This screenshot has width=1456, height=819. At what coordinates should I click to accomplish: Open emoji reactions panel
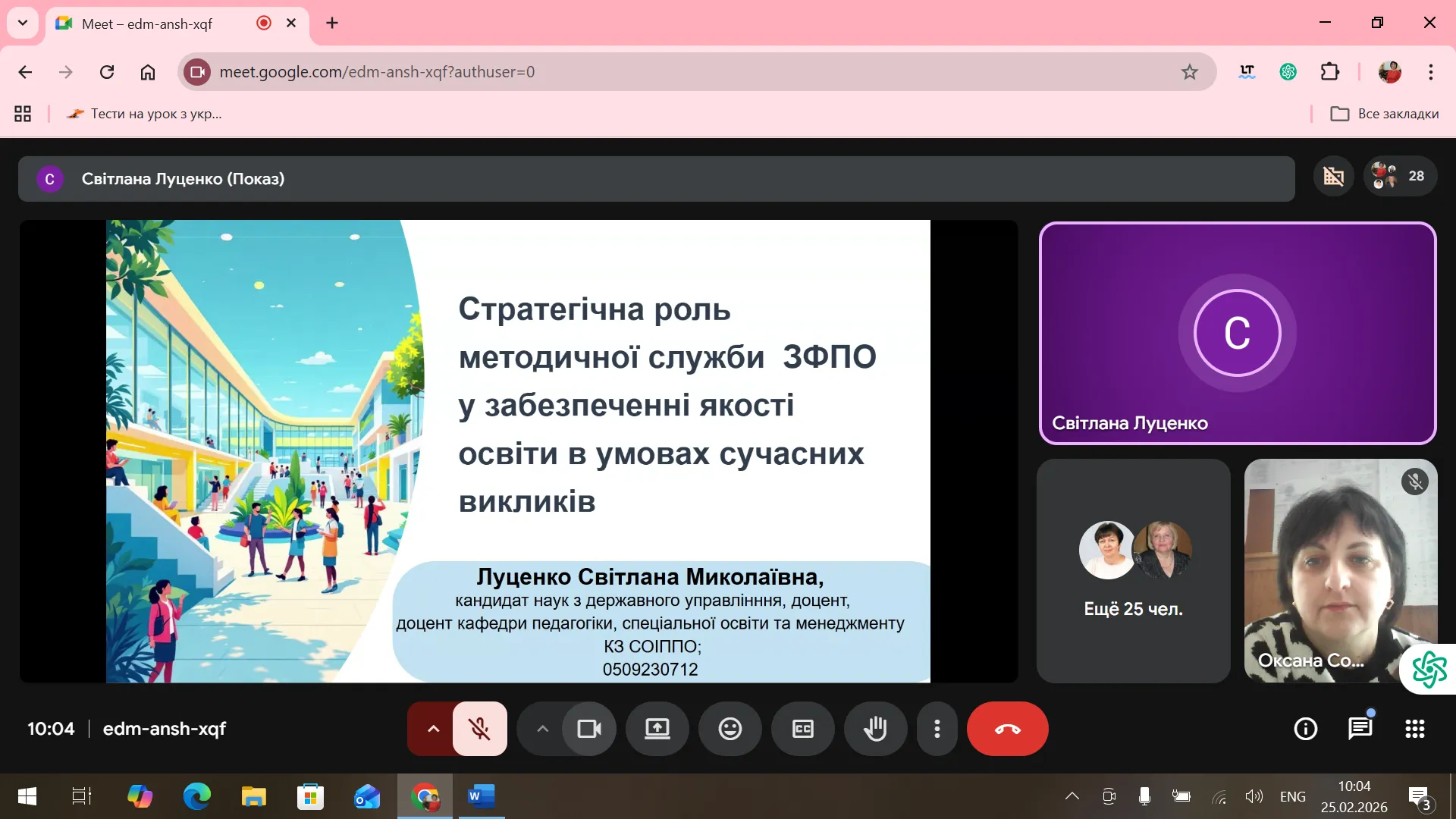(x=730, y=729)
